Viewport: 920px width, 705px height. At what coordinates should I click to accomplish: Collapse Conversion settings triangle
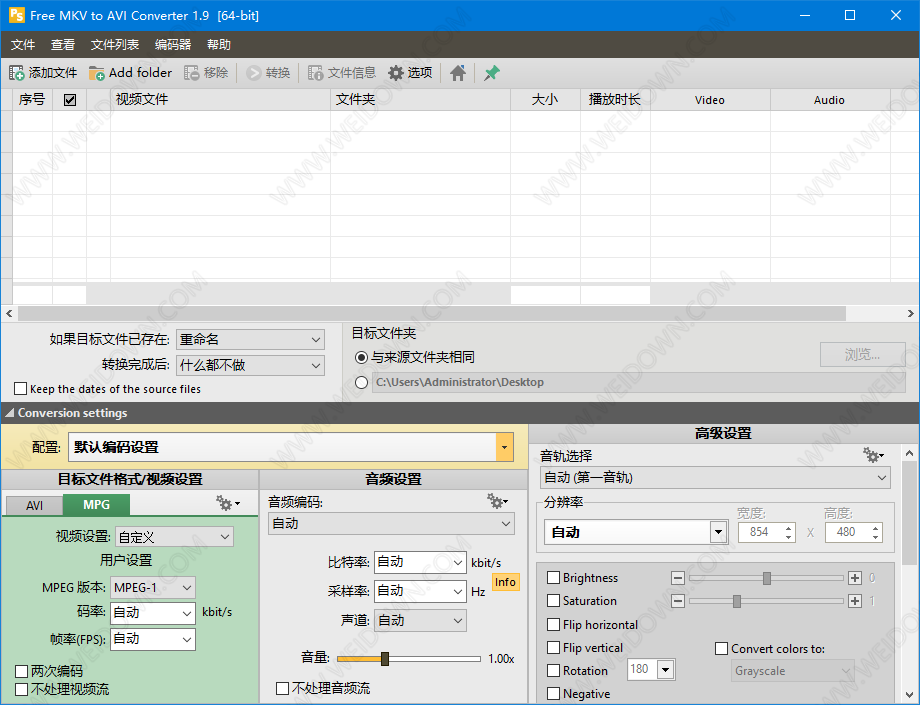tap(9, 413)
